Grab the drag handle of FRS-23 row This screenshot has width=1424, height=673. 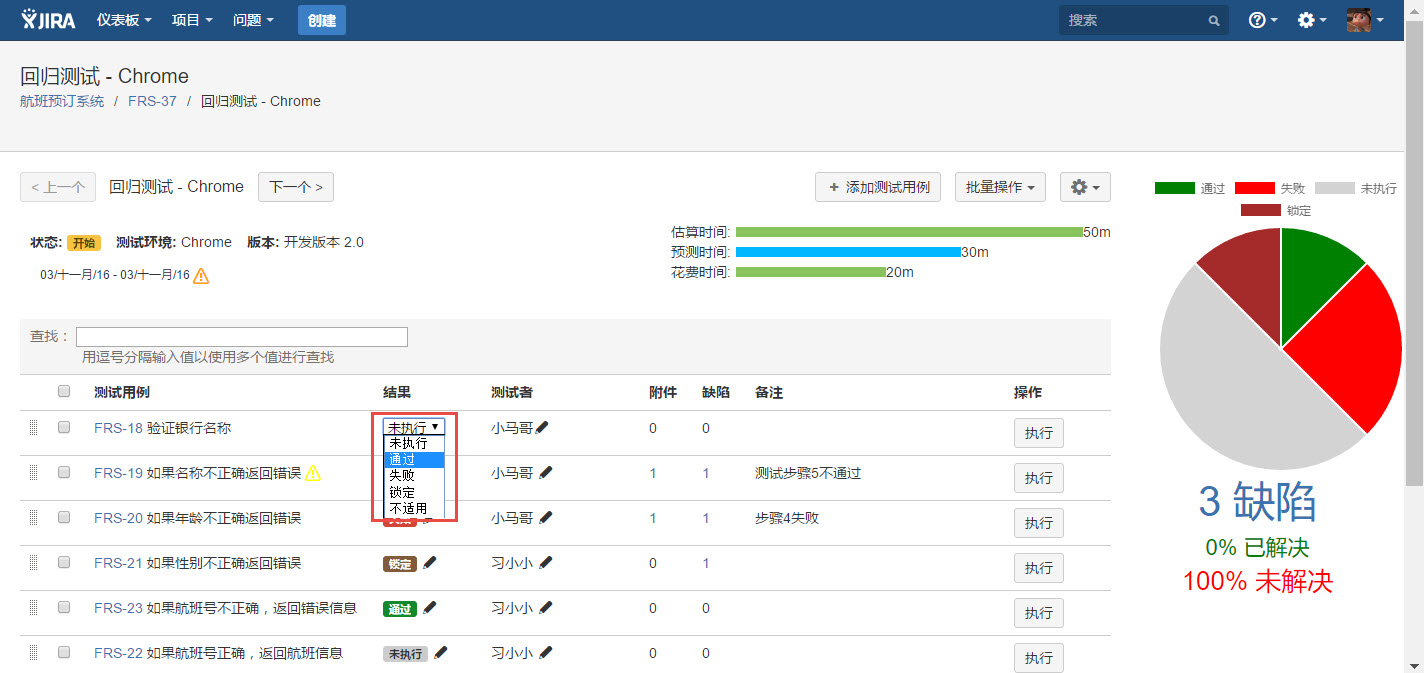33,607
